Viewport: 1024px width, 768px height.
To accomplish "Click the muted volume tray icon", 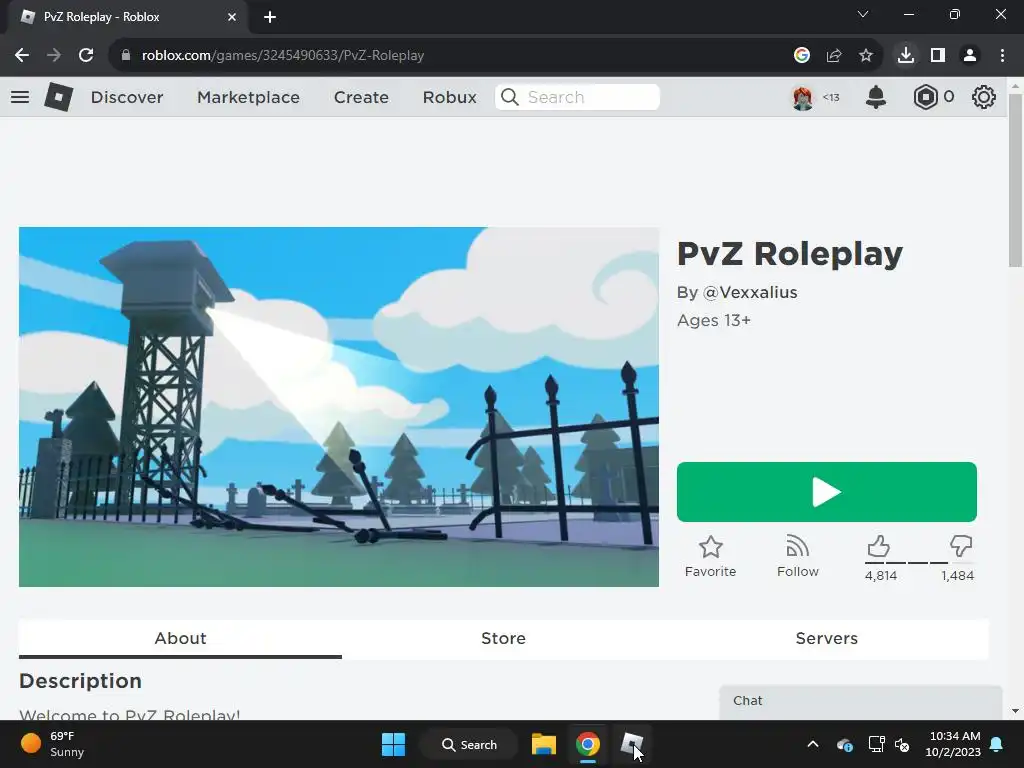I will (x=902, y=744).
